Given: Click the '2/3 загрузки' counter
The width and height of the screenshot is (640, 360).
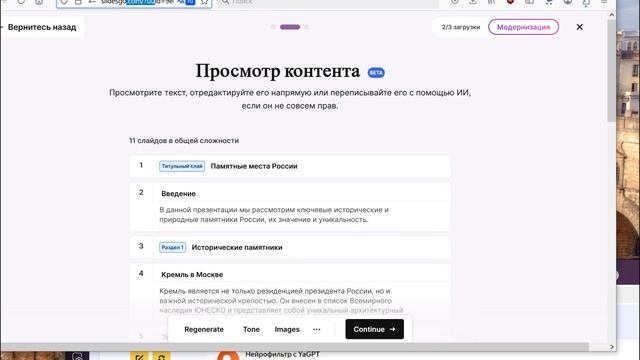Looking at the screenshot, I should (x=461, y=27).
